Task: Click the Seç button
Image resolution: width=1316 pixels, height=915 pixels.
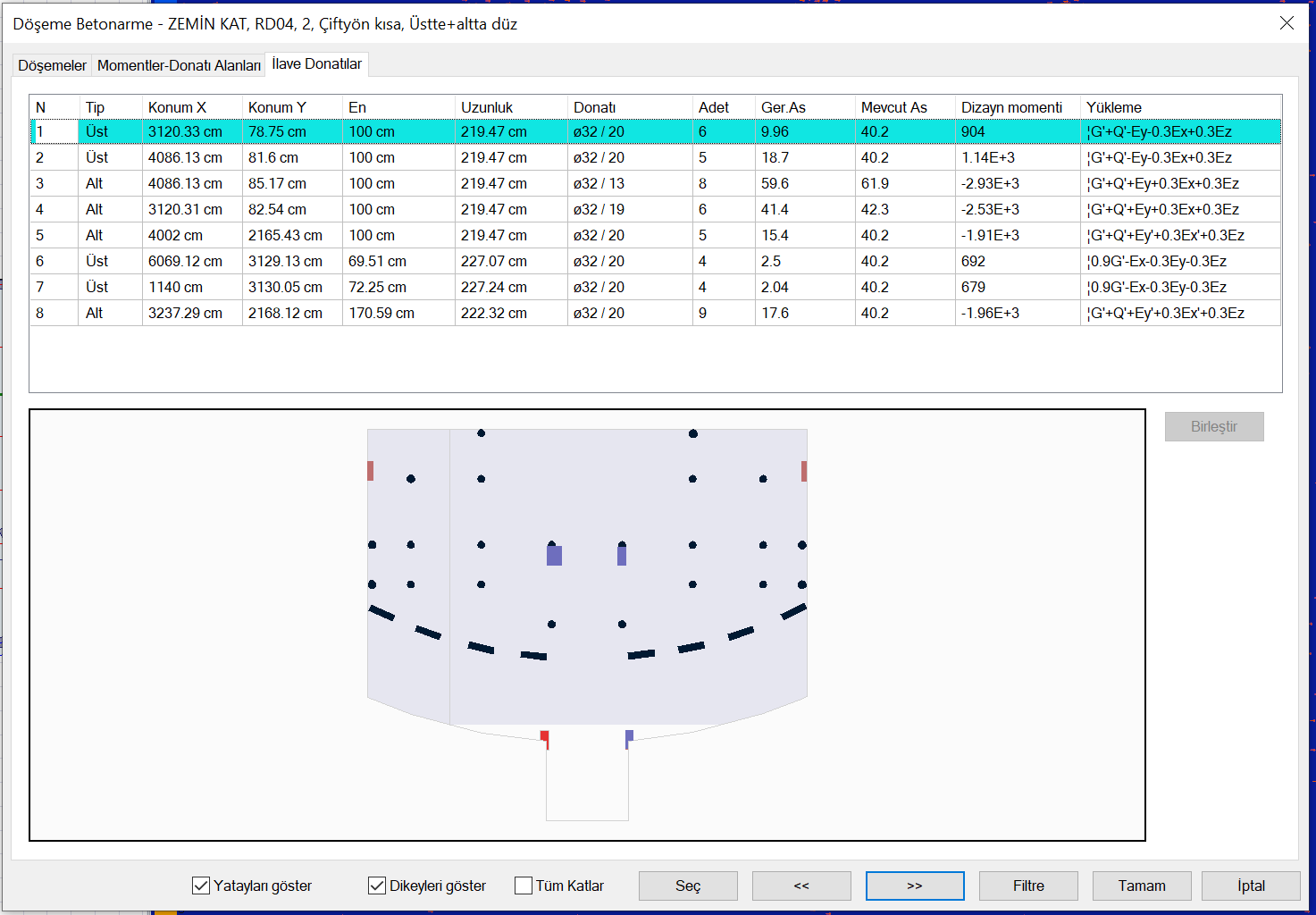Action: pos(688,886)
